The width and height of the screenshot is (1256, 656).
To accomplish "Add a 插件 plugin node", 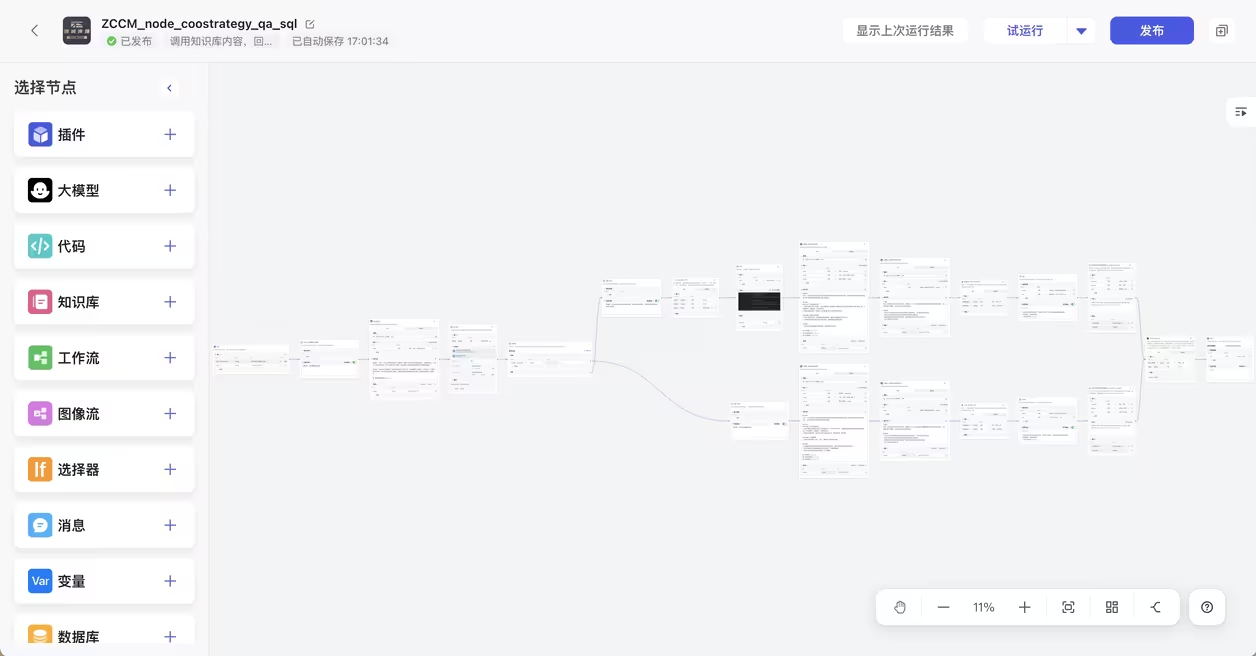I will coord(170,134).
